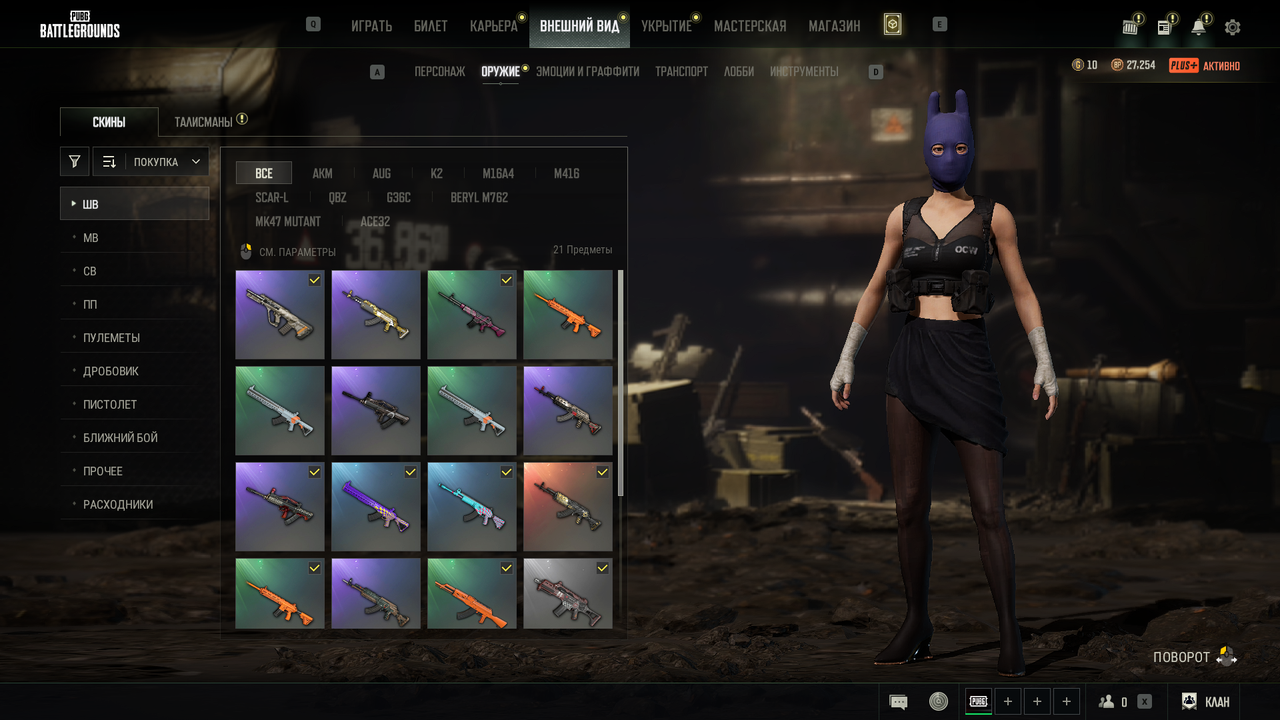Click the BP currency coin icon

click(x=1117, y=65)
